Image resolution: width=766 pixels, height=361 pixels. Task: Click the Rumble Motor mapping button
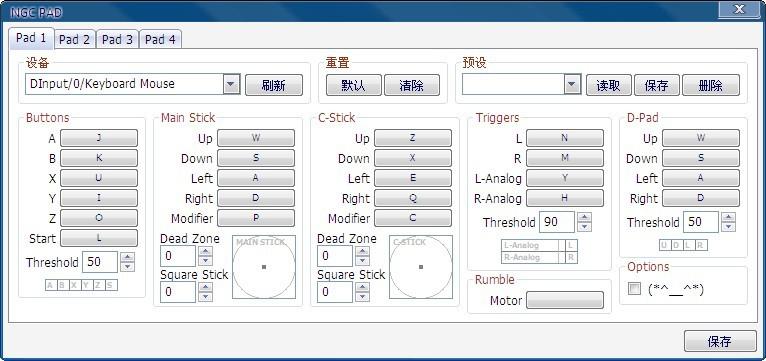565,300
